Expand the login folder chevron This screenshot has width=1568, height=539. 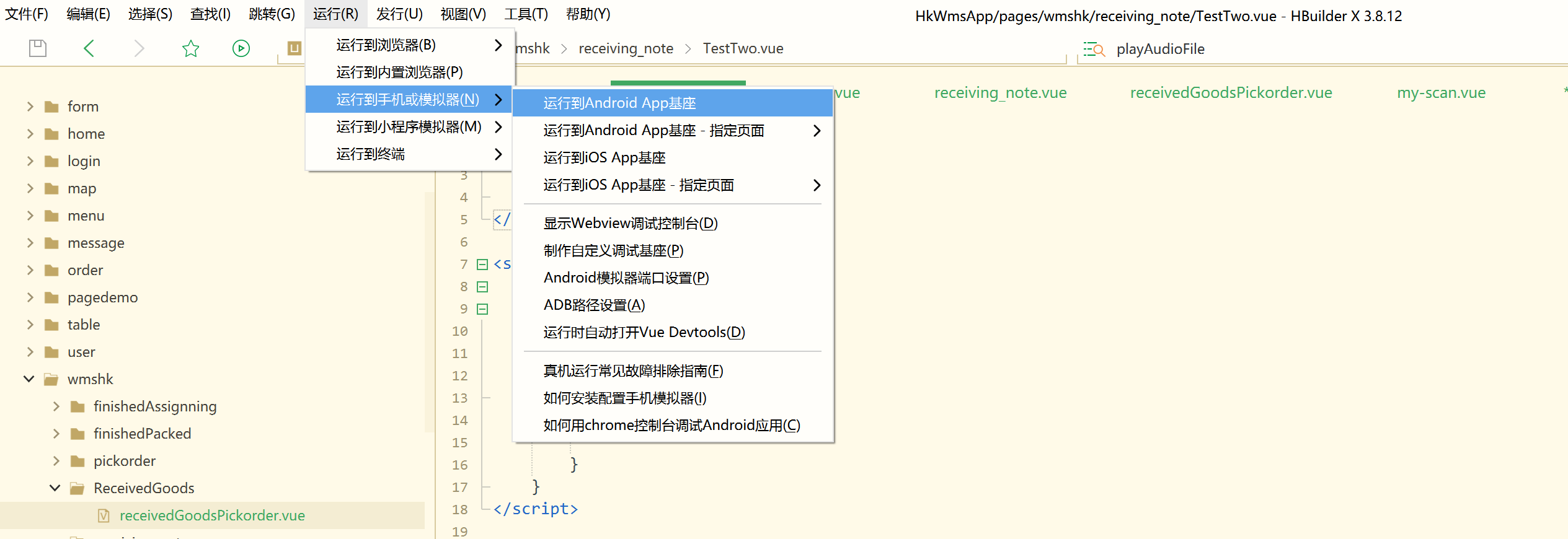(30, 161)
